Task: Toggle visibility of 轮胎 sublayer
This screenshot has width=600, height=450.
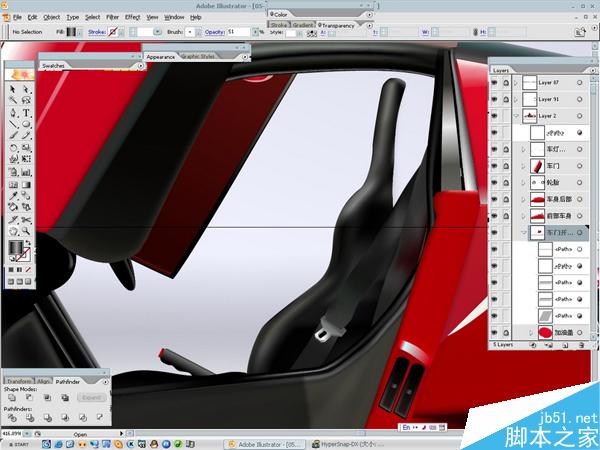Action: [494, 183]
